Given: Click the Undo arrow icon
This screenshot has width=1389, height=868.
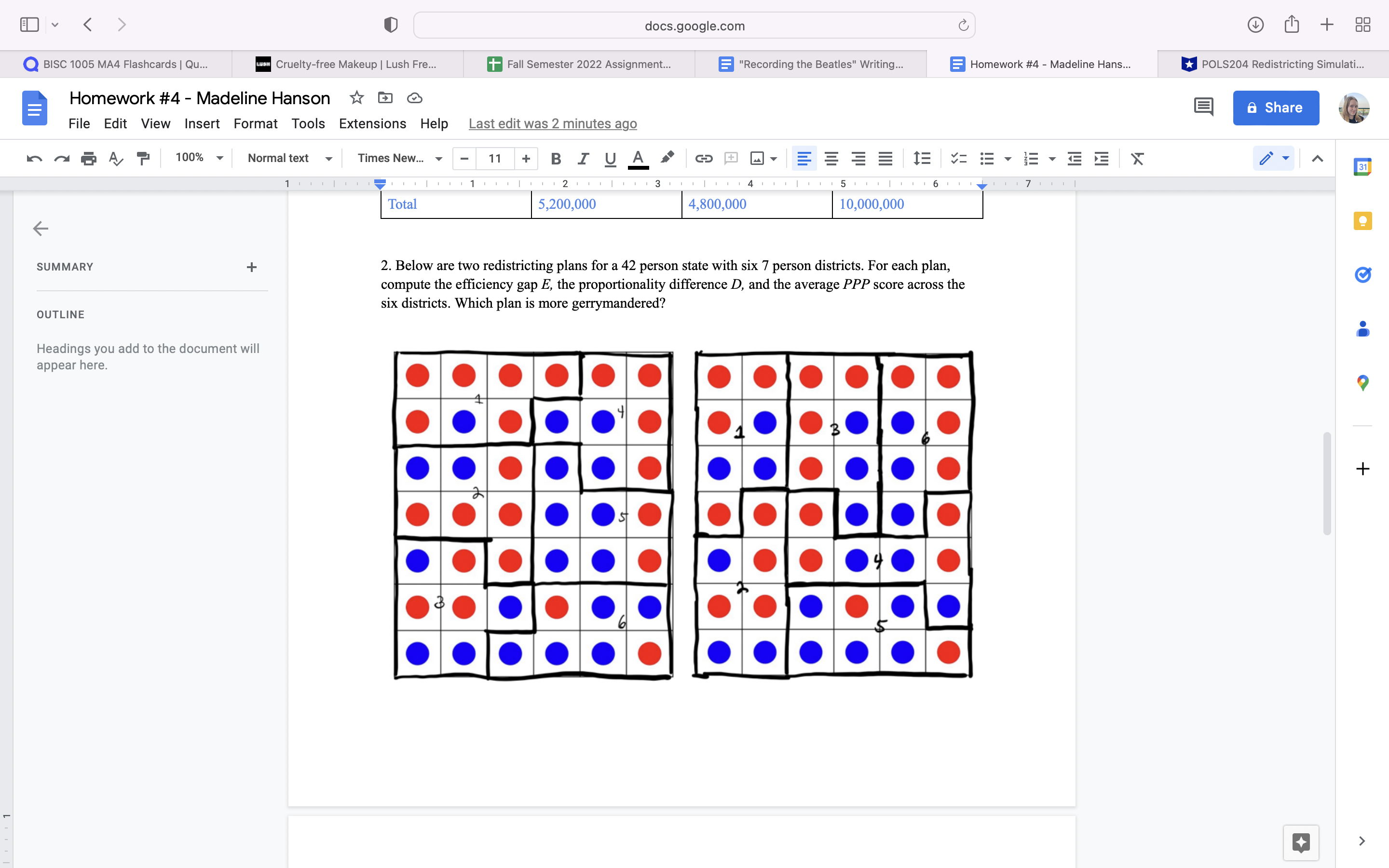Looking at the screenshot, I should coord(34,159).
